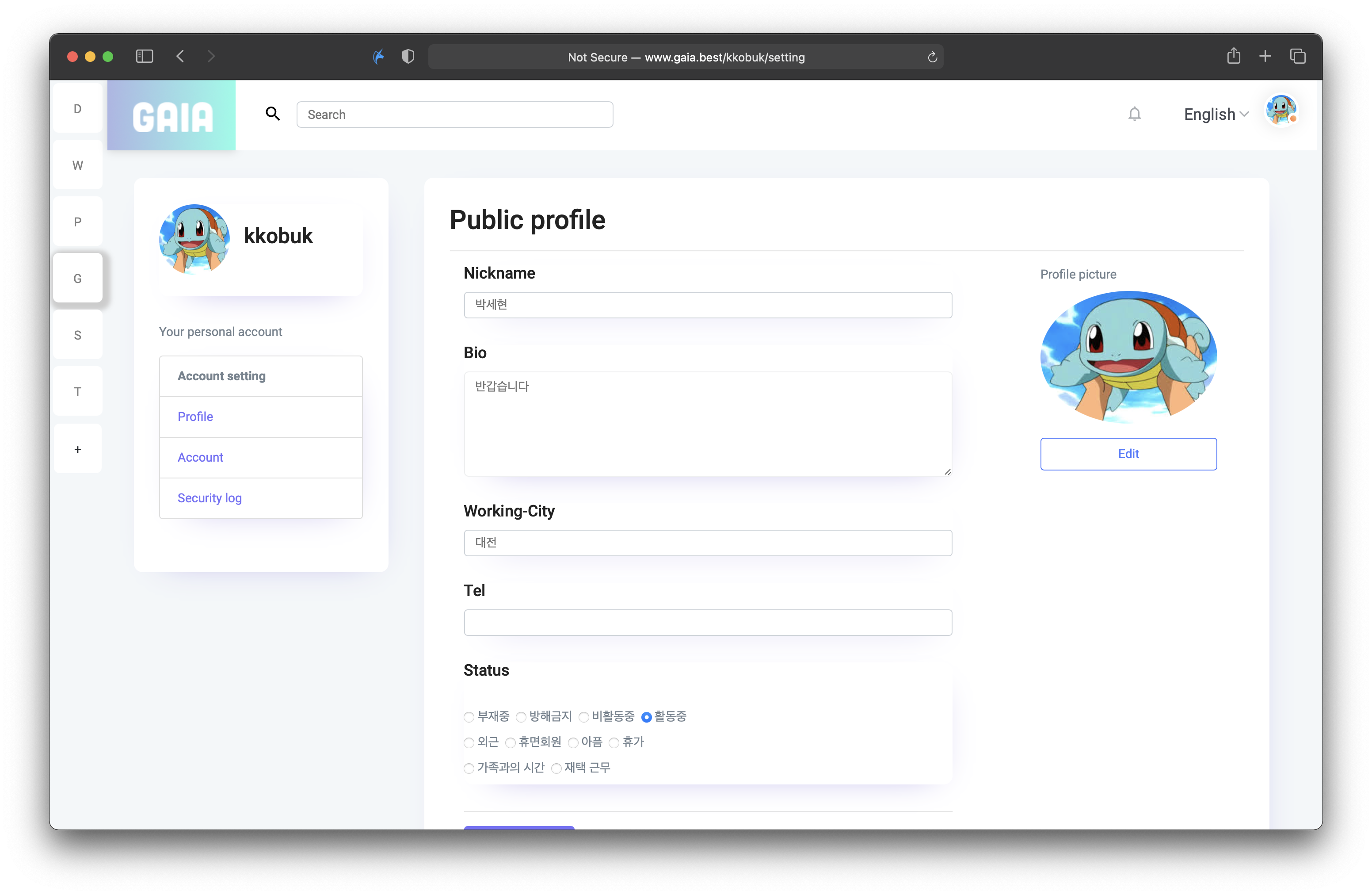Toggle the browser sidebar panel icon
This screenshot has height=895, width=1372.
click(144, 57)
